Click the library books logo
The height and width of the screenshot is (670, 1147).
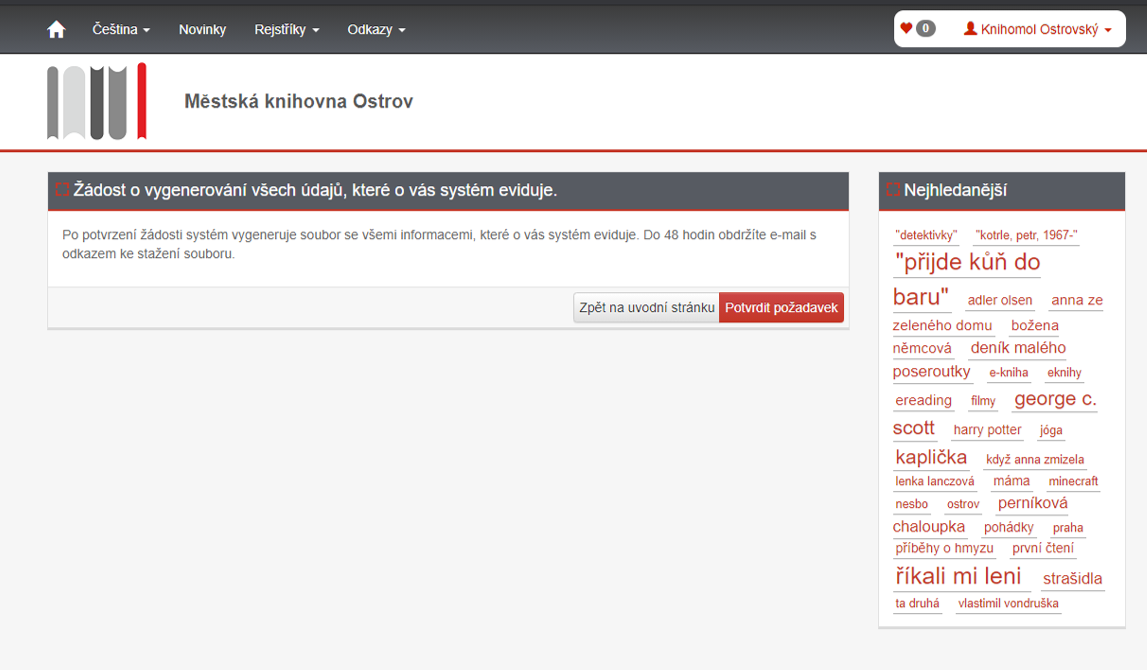[x=97, y=101]
